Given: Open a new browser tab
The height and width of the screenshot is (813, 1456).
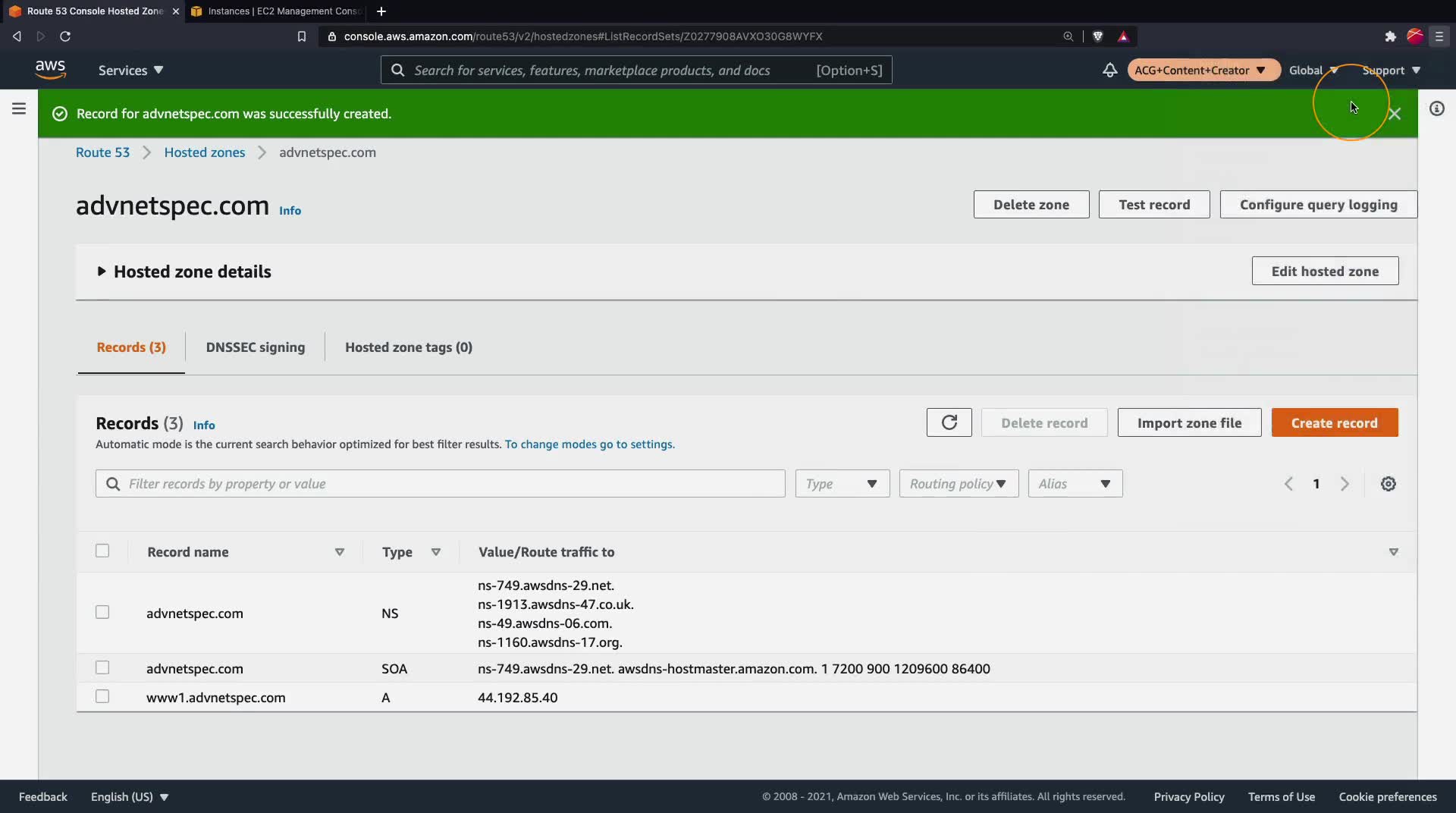Looking at the screenshot, I should (381, 11).
